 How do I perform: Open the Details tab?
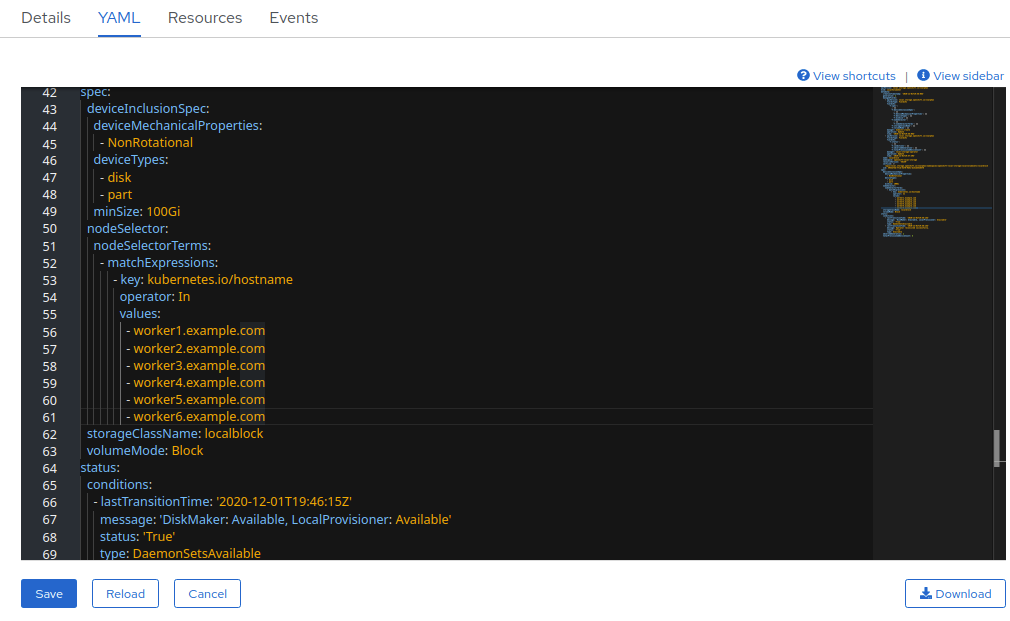(x=46, y=18)
